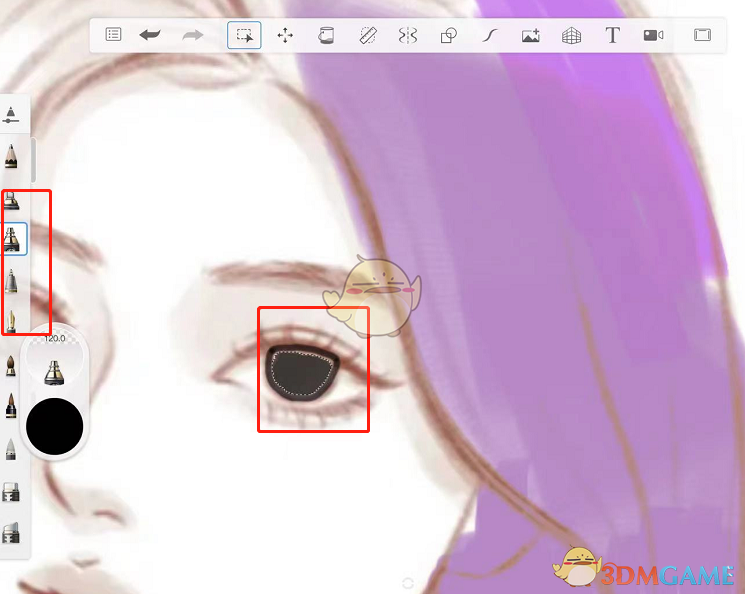Undo the last stroke
Image resolution: width=745 pixels, height=594 pixels.
tap(150, 35)
